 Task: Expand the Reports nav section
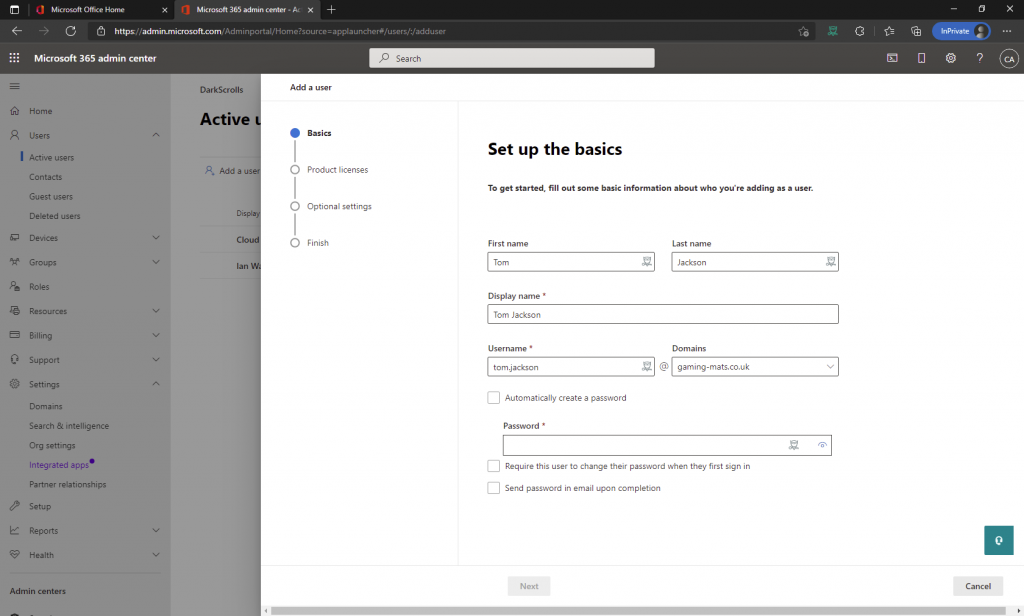tap(156, 530)
